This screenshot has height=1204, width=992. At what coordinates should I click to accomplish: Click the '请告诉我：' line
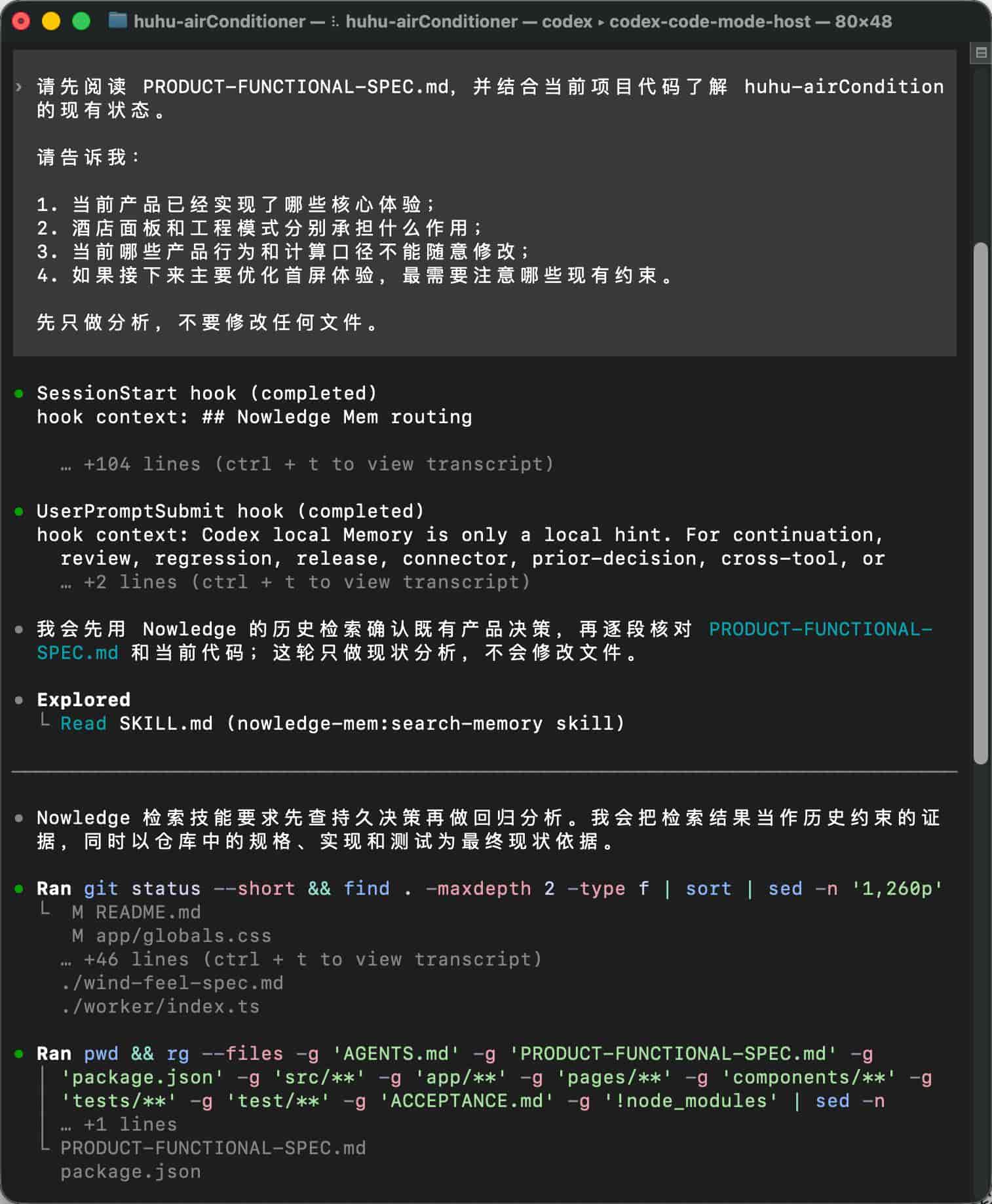(x=88, y=158)
